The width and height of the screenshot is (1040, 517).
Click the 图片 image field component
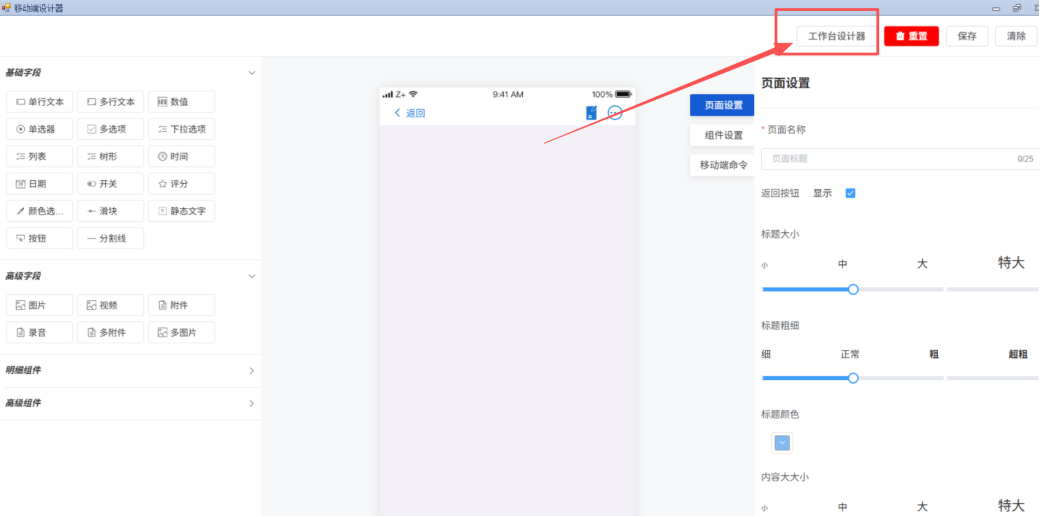point(40,305)
